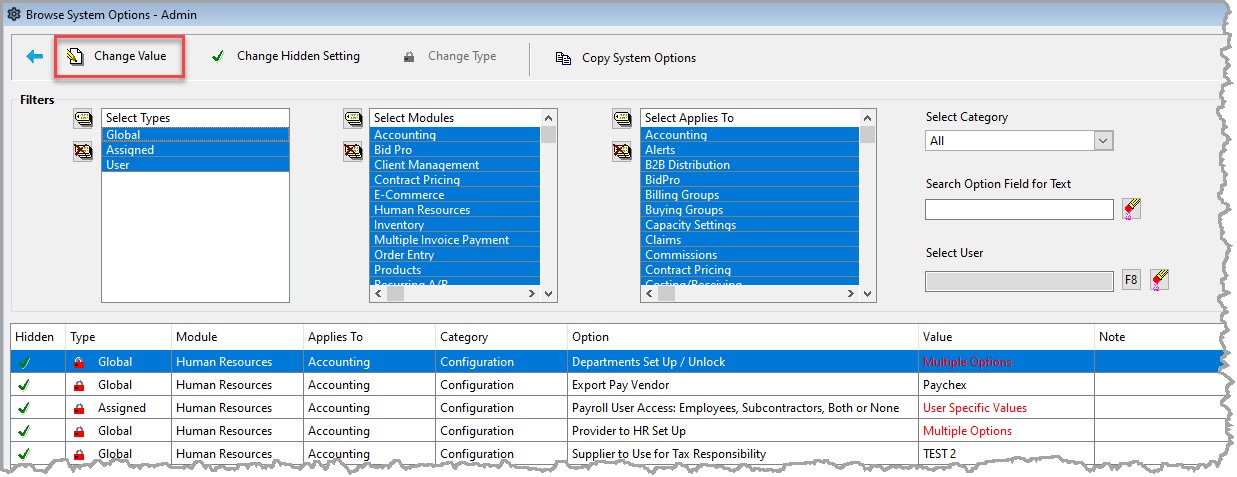Select Global in the Select Types list
The image size is (1237, 477).
[195, 135]
